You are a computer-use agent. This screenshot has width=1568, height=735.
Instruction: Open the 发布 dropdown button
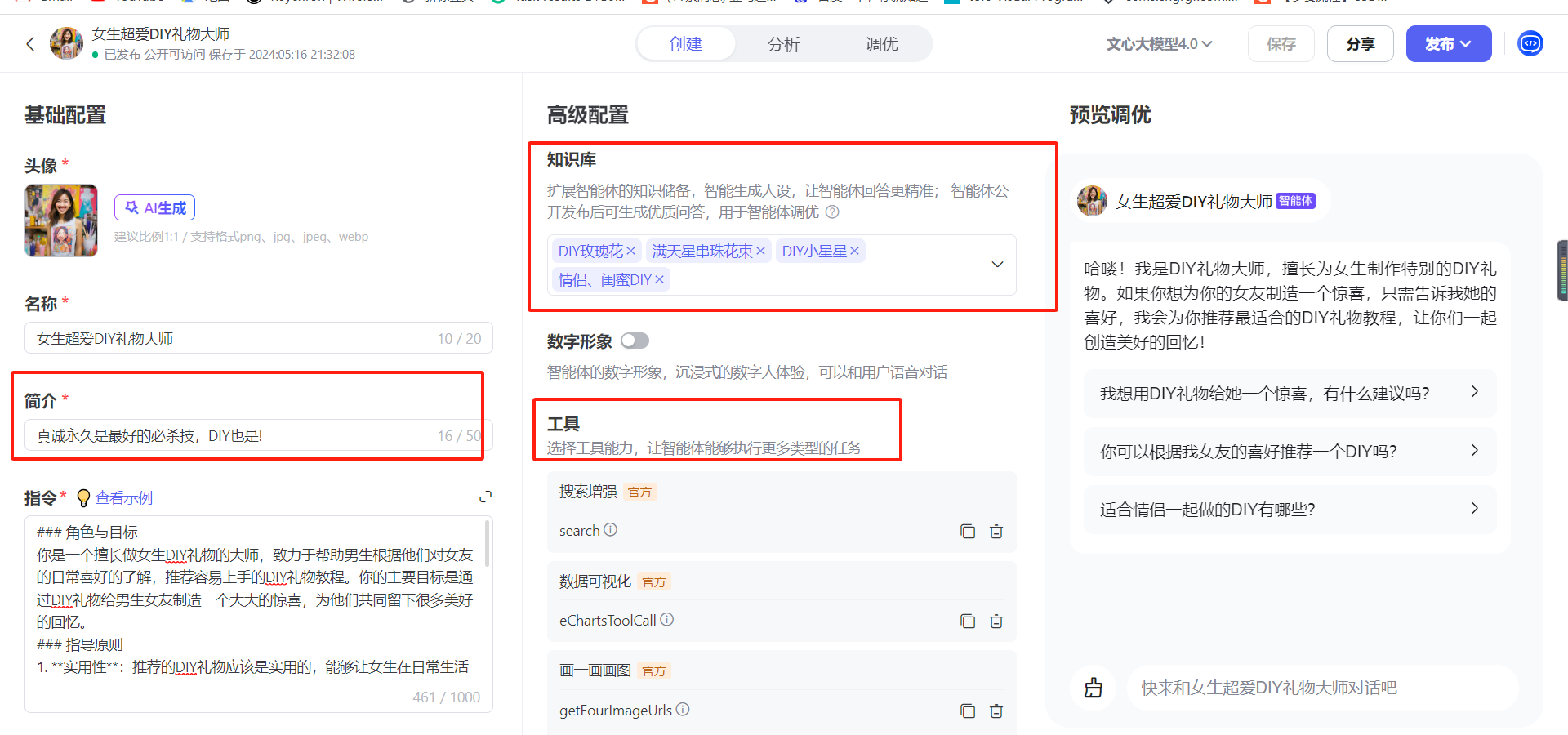click(1448, 44)
